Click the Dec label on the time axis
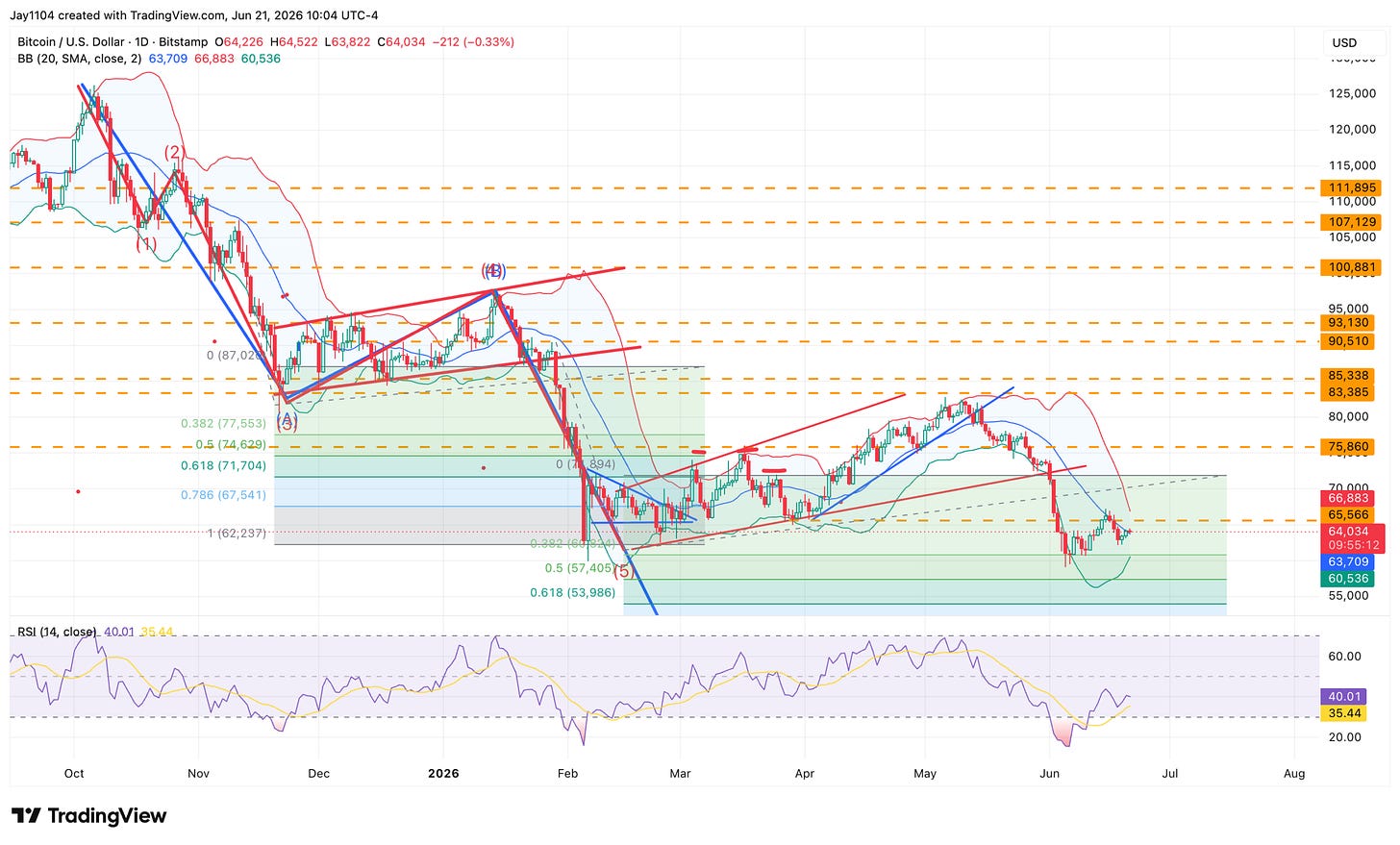Screen dimensions: 1400x845 pyautogui.click(x=319, y=773)
